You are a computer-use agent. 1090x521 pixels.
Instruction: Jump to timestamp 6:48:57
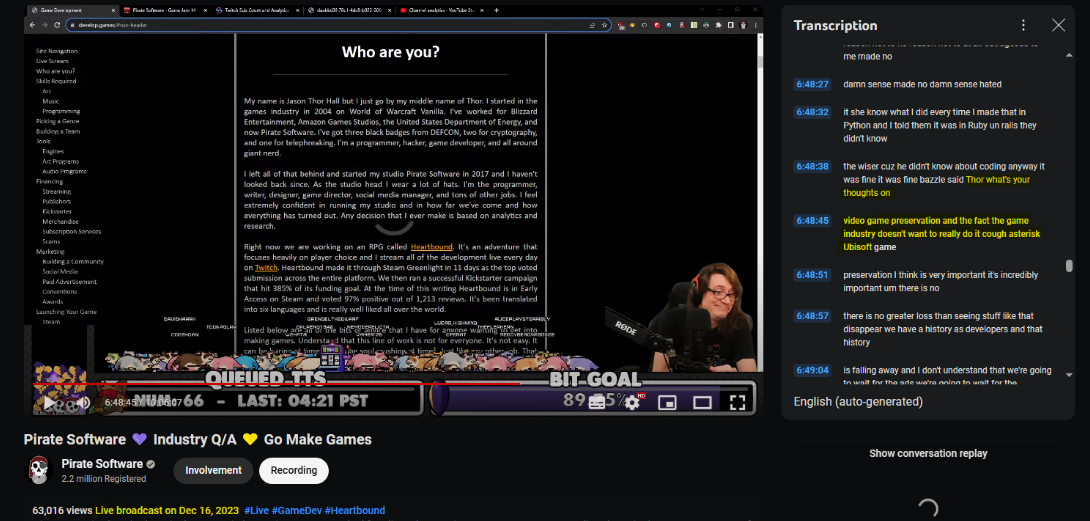point(812,316)
